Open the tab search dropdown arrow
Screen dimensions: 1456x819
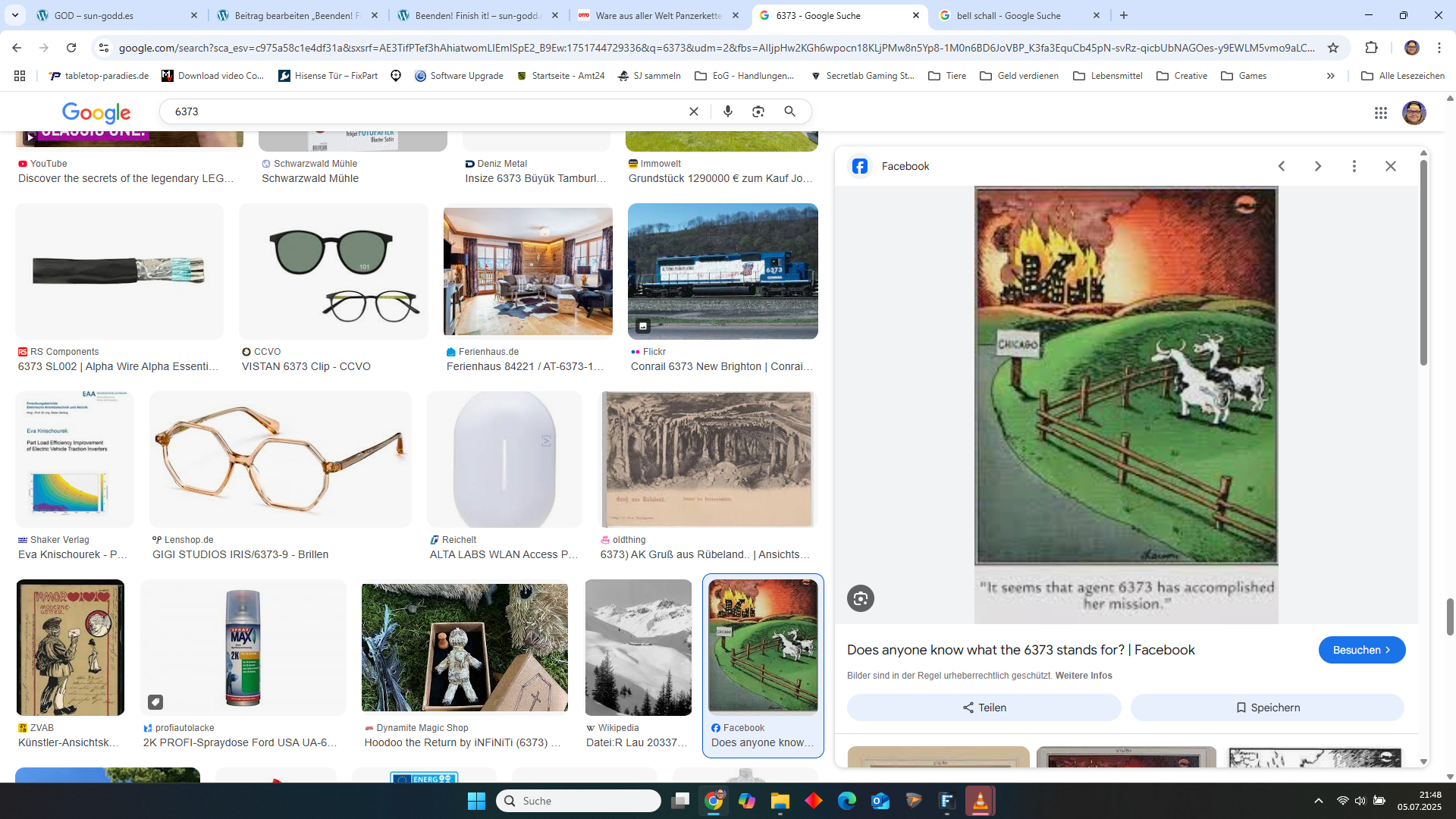pos(15,15)
